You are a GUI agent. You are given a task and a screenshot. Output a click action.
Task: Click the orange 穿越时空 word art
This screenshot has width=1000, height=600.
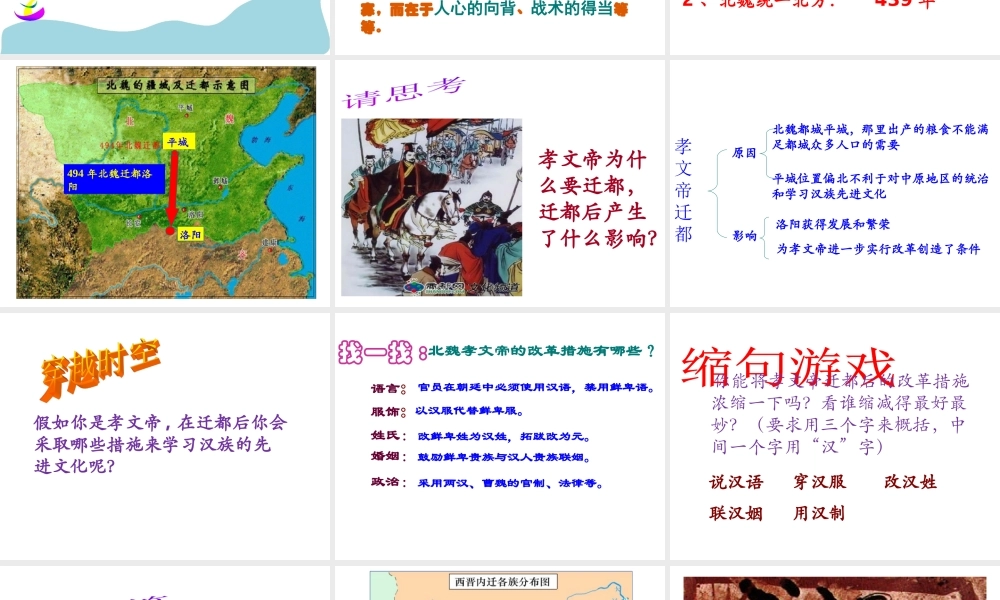point(100,369)
